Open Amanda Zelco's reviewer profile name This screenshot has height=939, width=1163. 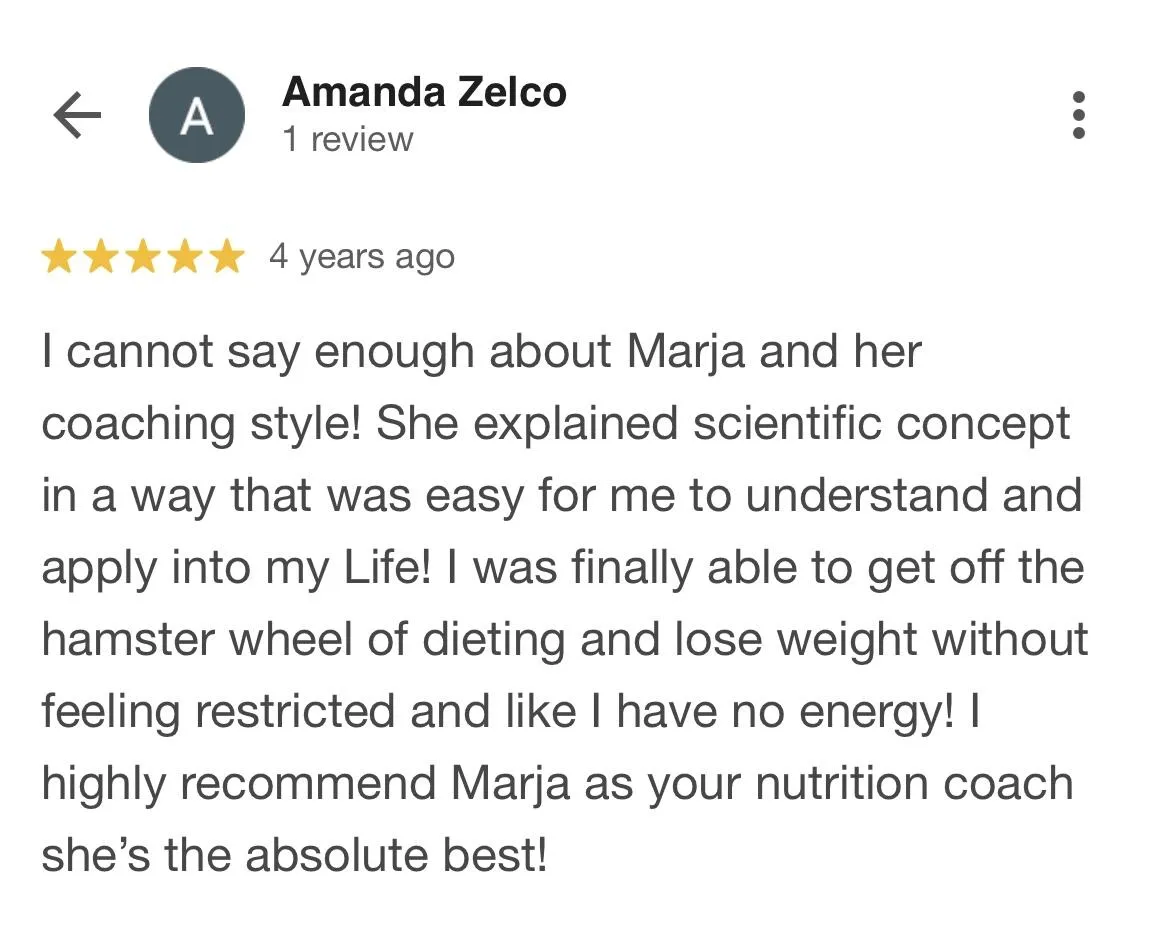[424, 93]
